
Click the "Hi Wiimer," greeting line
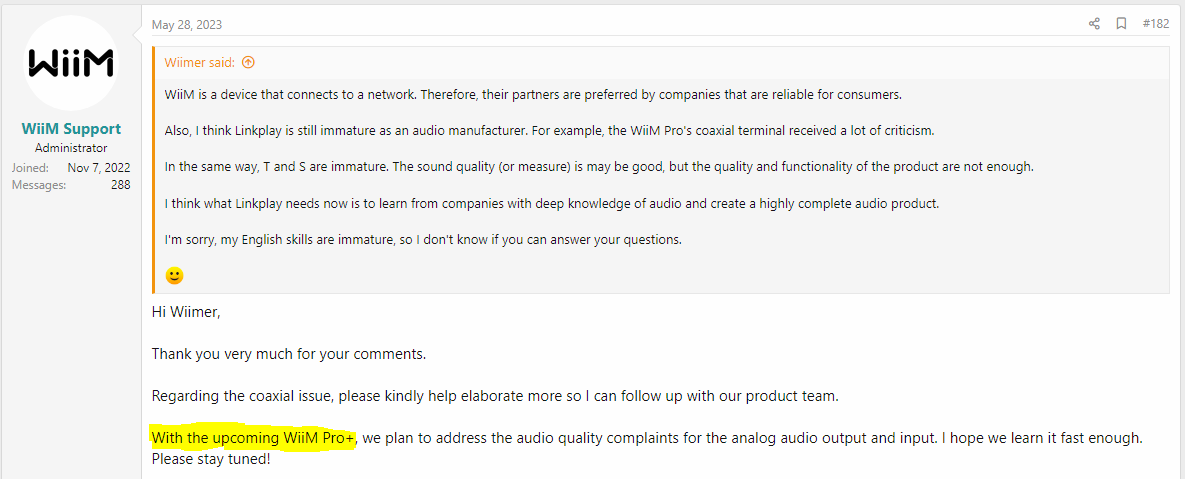pos(186,312)
